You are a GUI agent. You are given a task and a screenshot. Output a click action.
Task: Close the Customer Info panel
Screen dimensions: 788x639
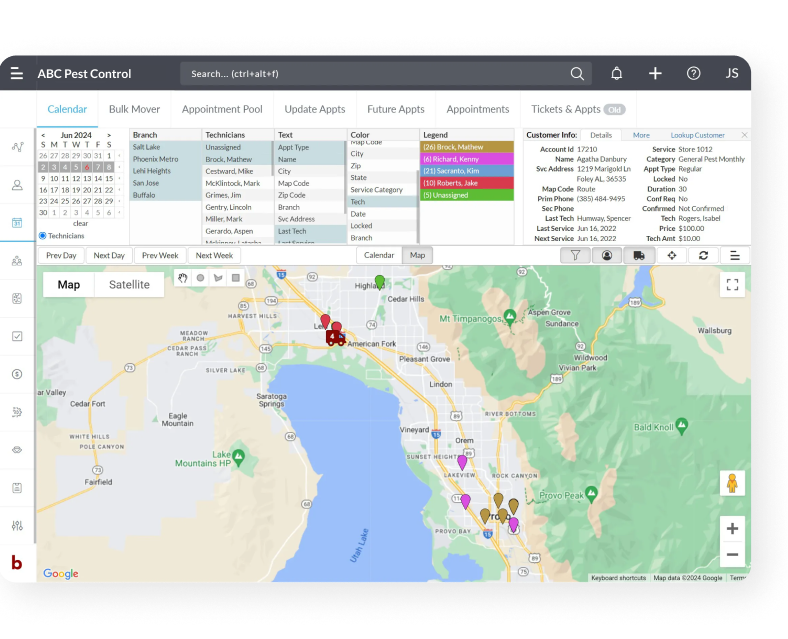tap(744, 135)
